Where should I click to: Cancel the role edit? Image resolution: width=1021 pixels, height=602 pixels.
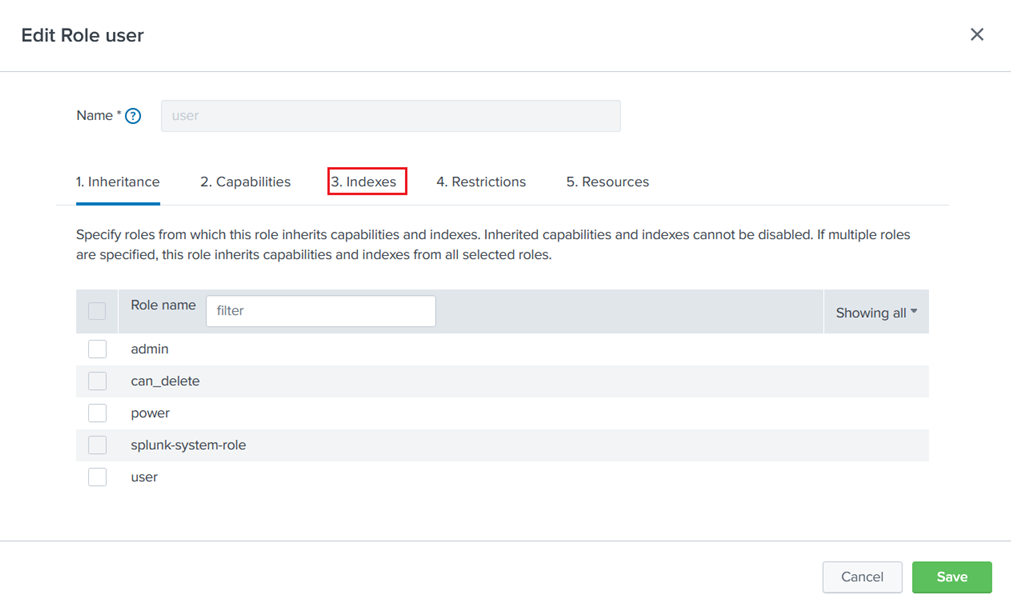(x=861, y=577)
